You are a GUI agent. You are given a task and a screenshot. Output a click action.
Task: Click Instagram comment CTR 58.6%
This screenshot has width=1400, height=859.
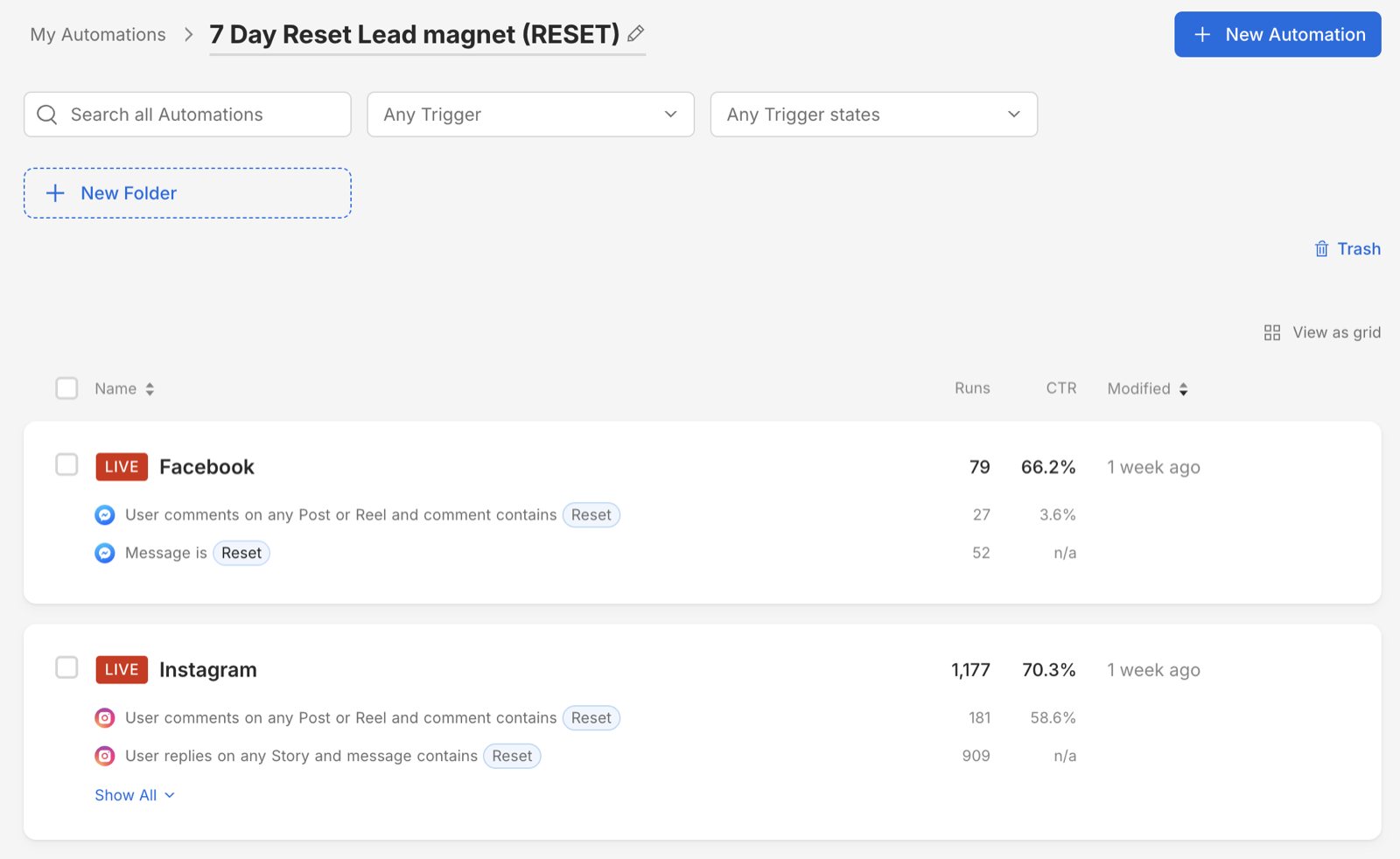[x=1053, y=718]
